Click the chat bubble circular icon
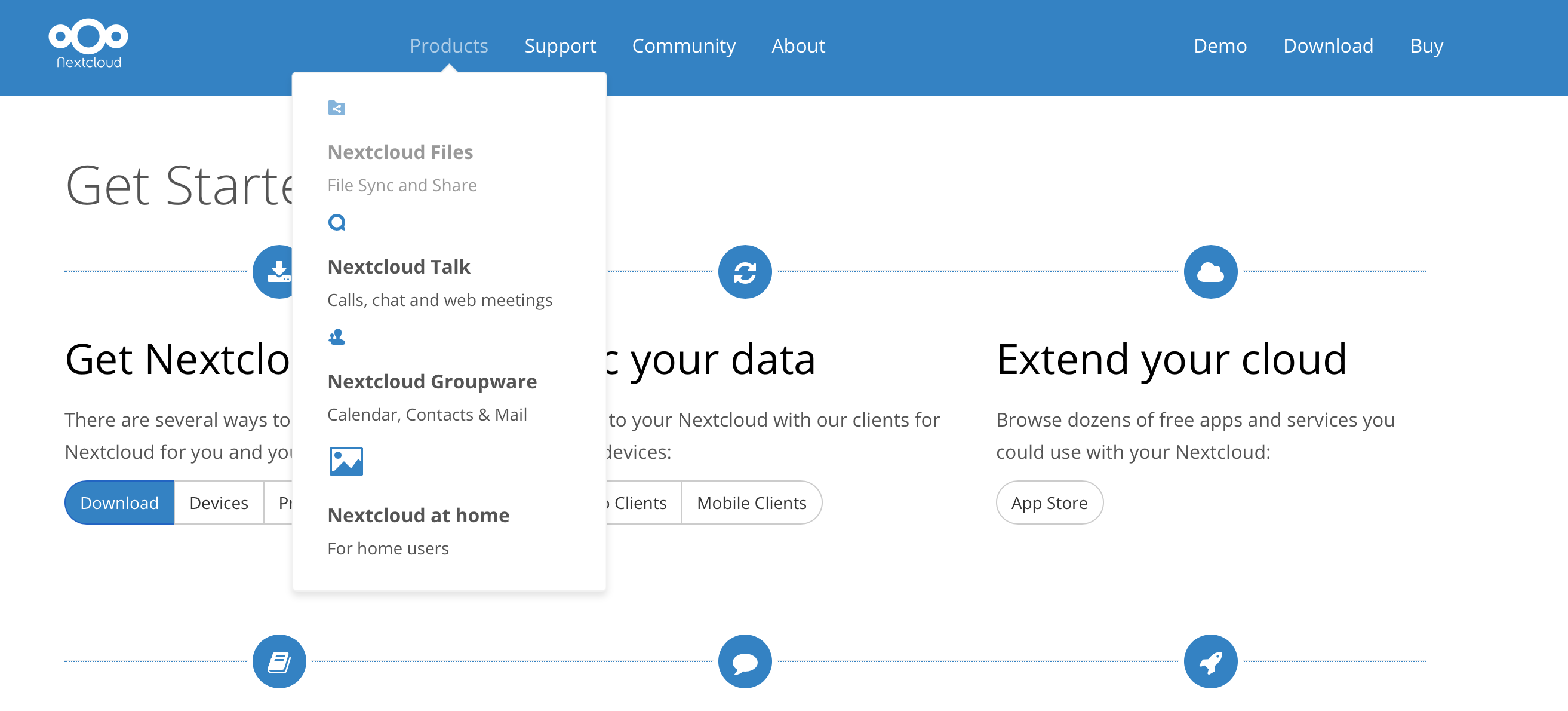The height and width of the screenshot is (711, 1568). [x=745, y=660]
